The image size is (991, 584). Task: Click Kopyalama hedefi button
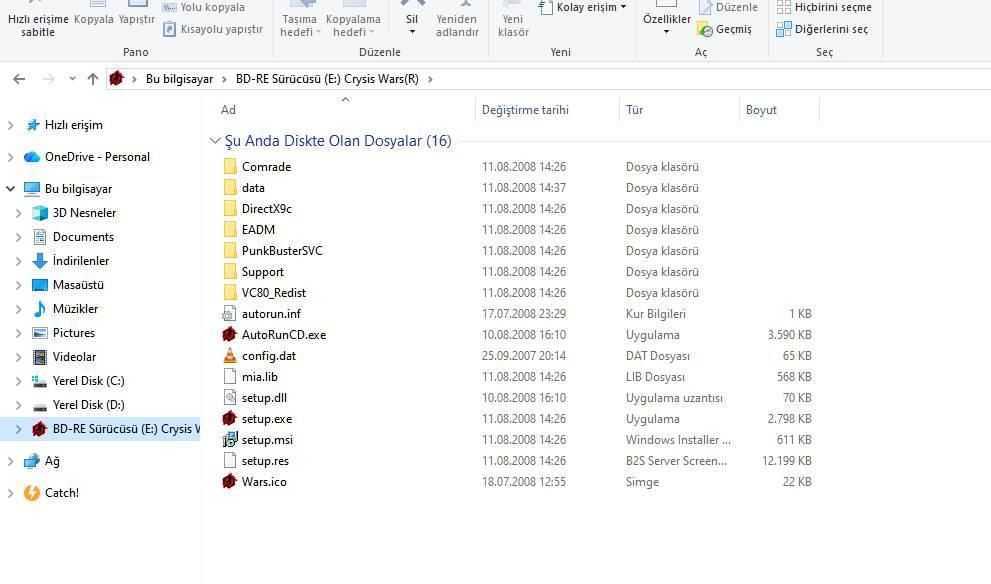pyautogui.click(x=353, y=20)
